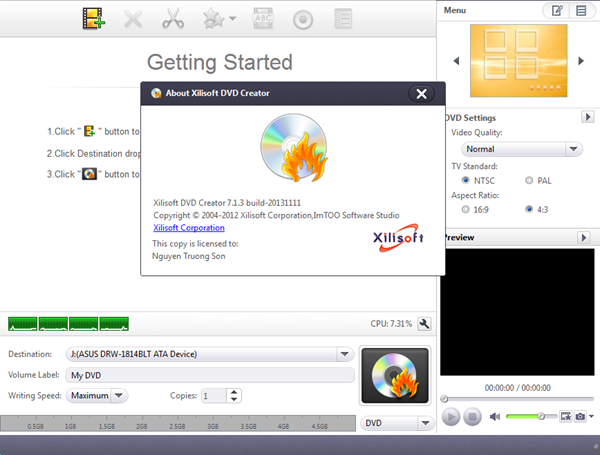600x455 pixels.
Task: Click the menu templates list icon
Action: click(x=581, y=11)
